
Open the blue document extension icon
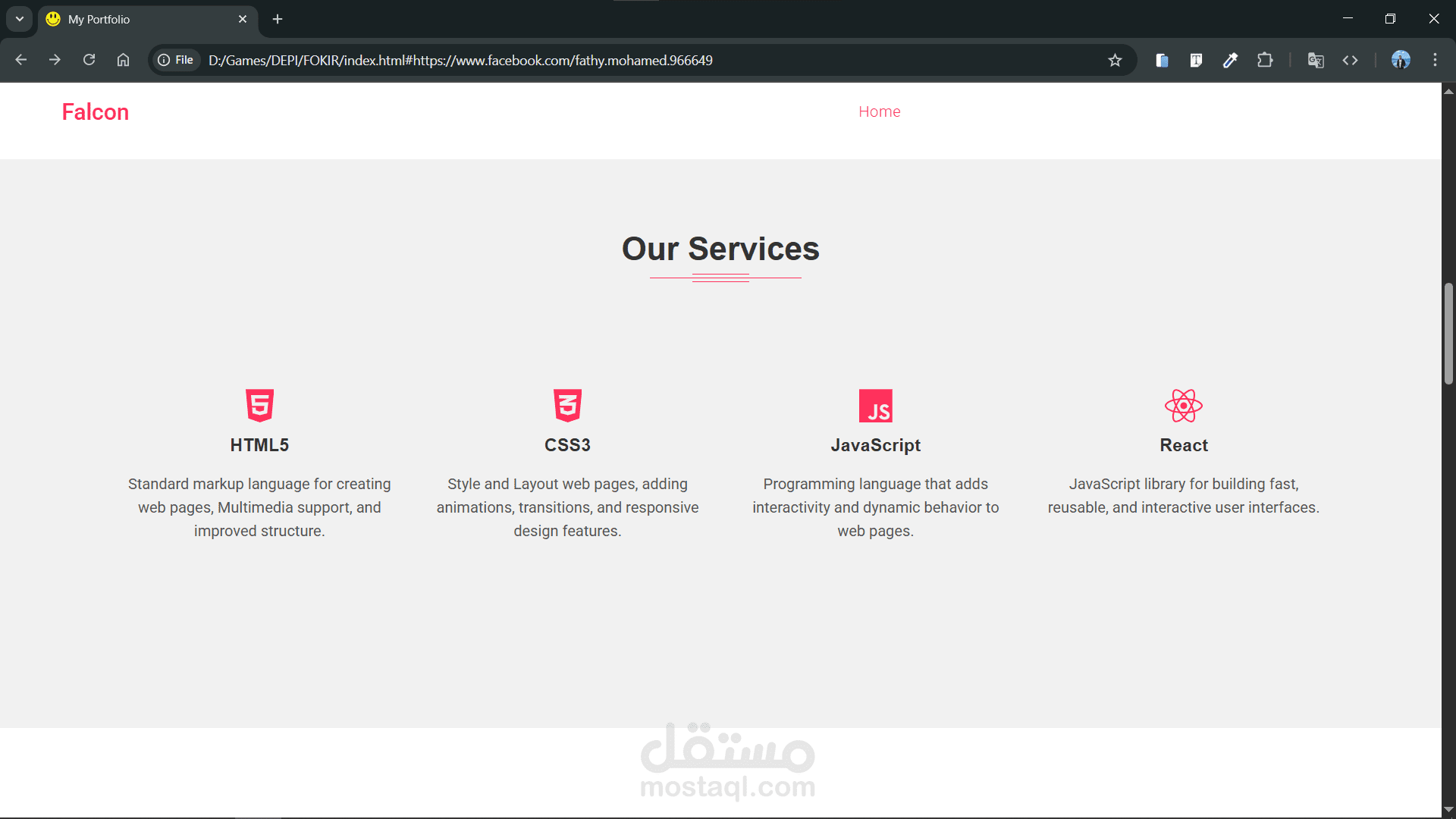tap(1162, 60)
